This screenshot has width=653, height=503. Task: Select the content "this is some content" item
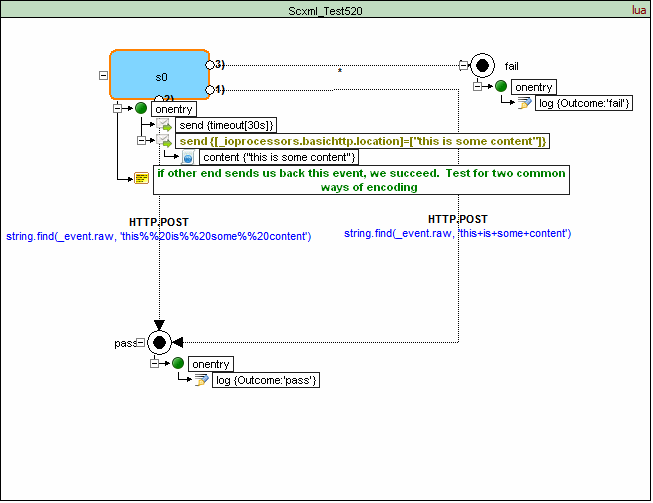278,158
